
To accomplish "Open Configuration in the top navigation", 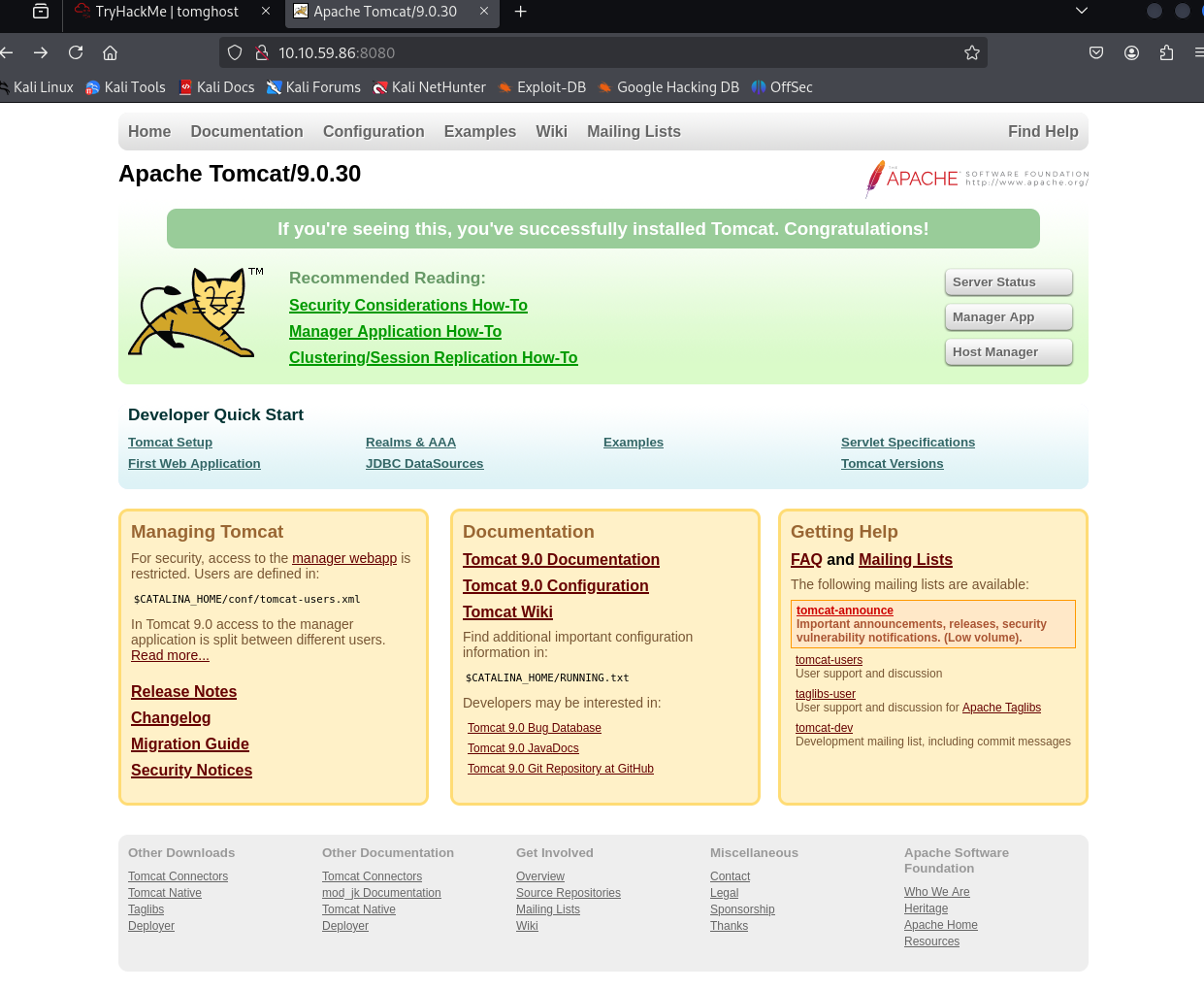I will point(374,131).
